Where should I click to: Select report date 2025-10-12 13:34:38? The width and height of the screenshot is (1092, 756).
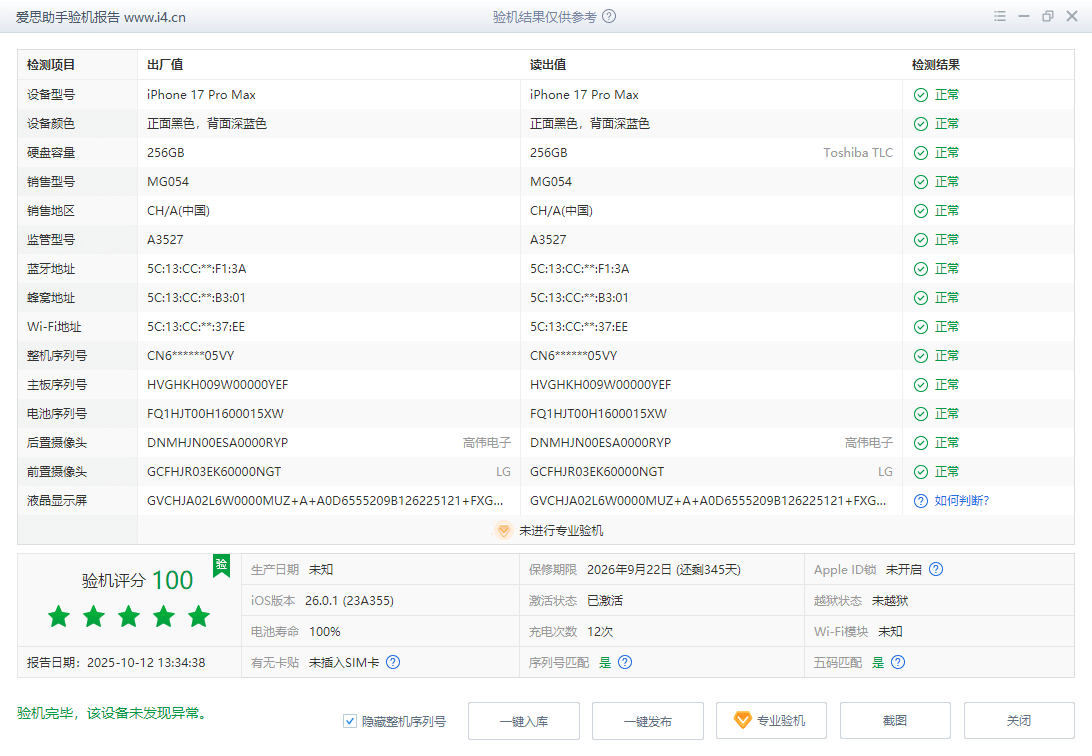pyautogui.click(x=146, y=663)
